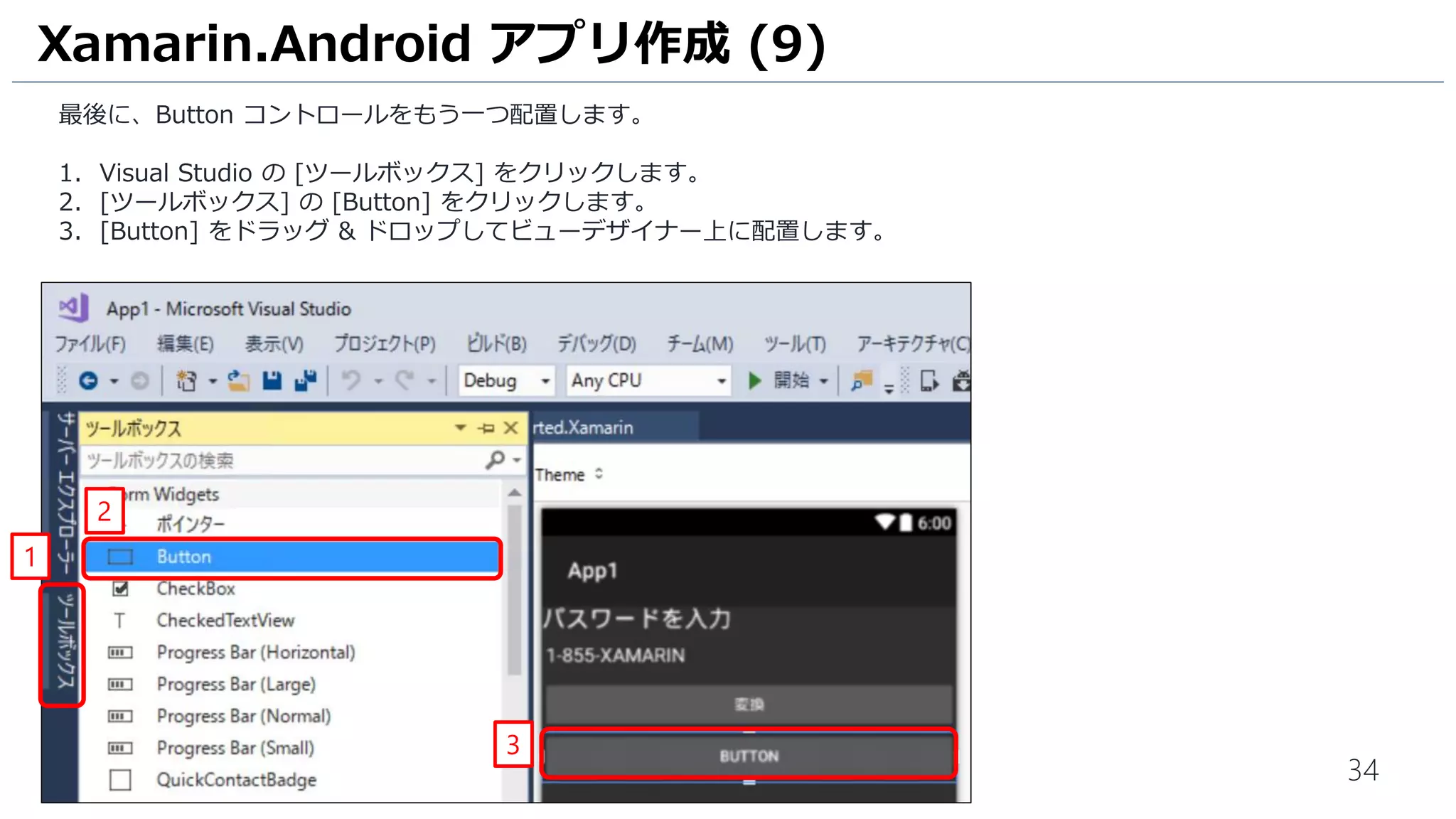The image size is (1456, 819).
Task: Click the toolbox search magnifier icon
Action: (x=495, y=460)
